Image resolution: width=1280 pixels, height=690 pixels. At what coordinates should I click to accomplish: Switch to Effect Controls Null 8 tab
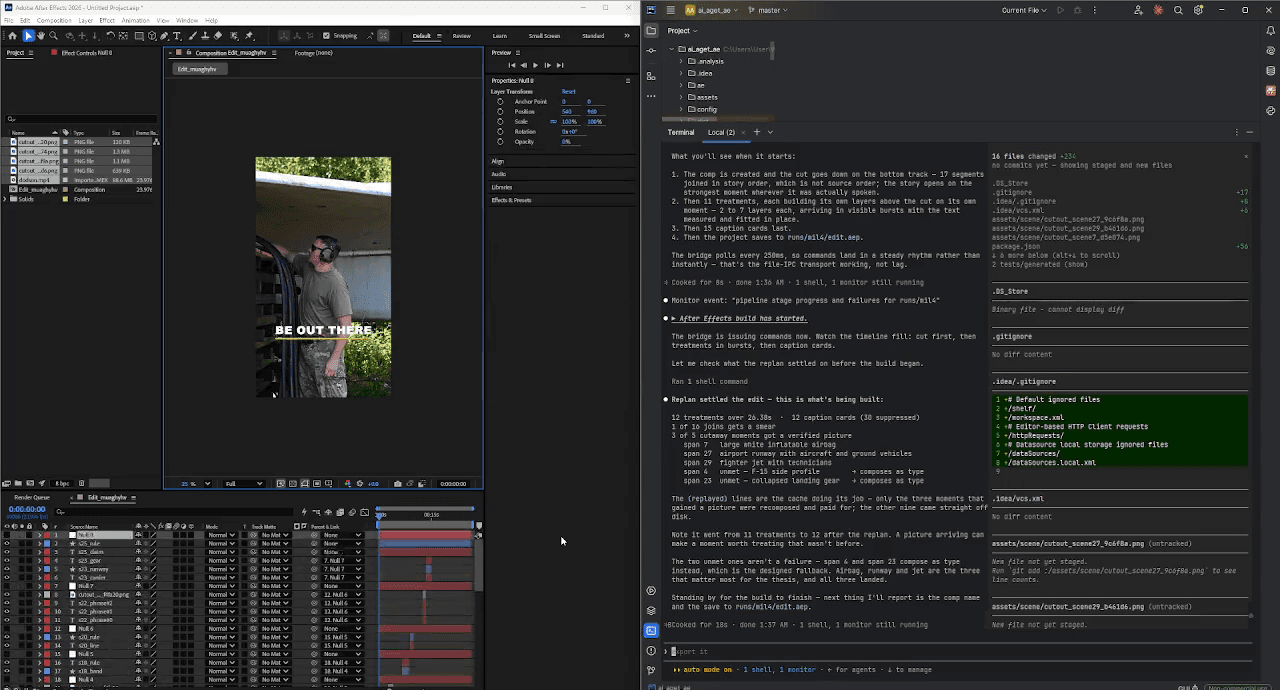(x=86, y=53)
